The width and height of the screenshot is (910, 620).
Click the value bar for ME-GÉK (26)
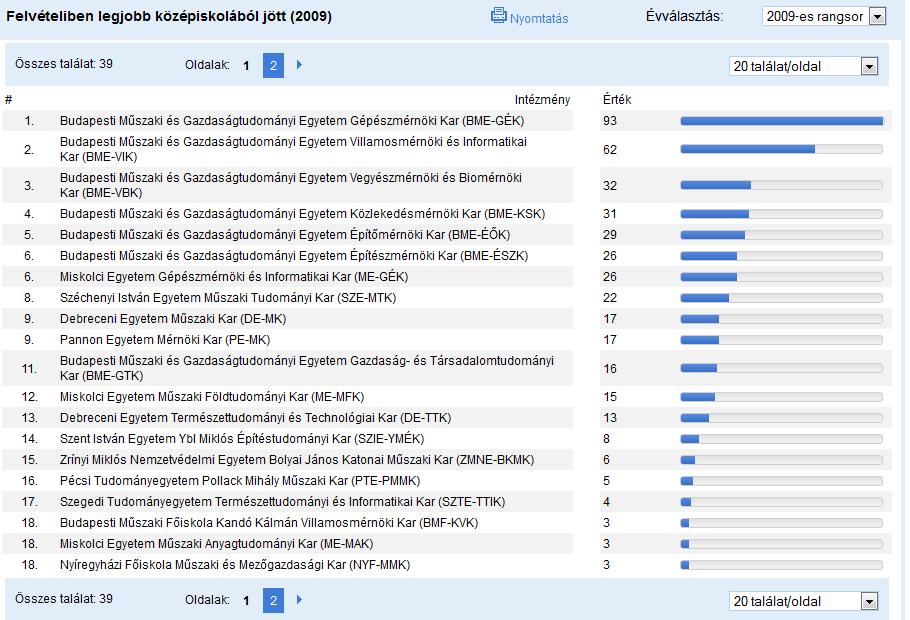click(782, 277)
